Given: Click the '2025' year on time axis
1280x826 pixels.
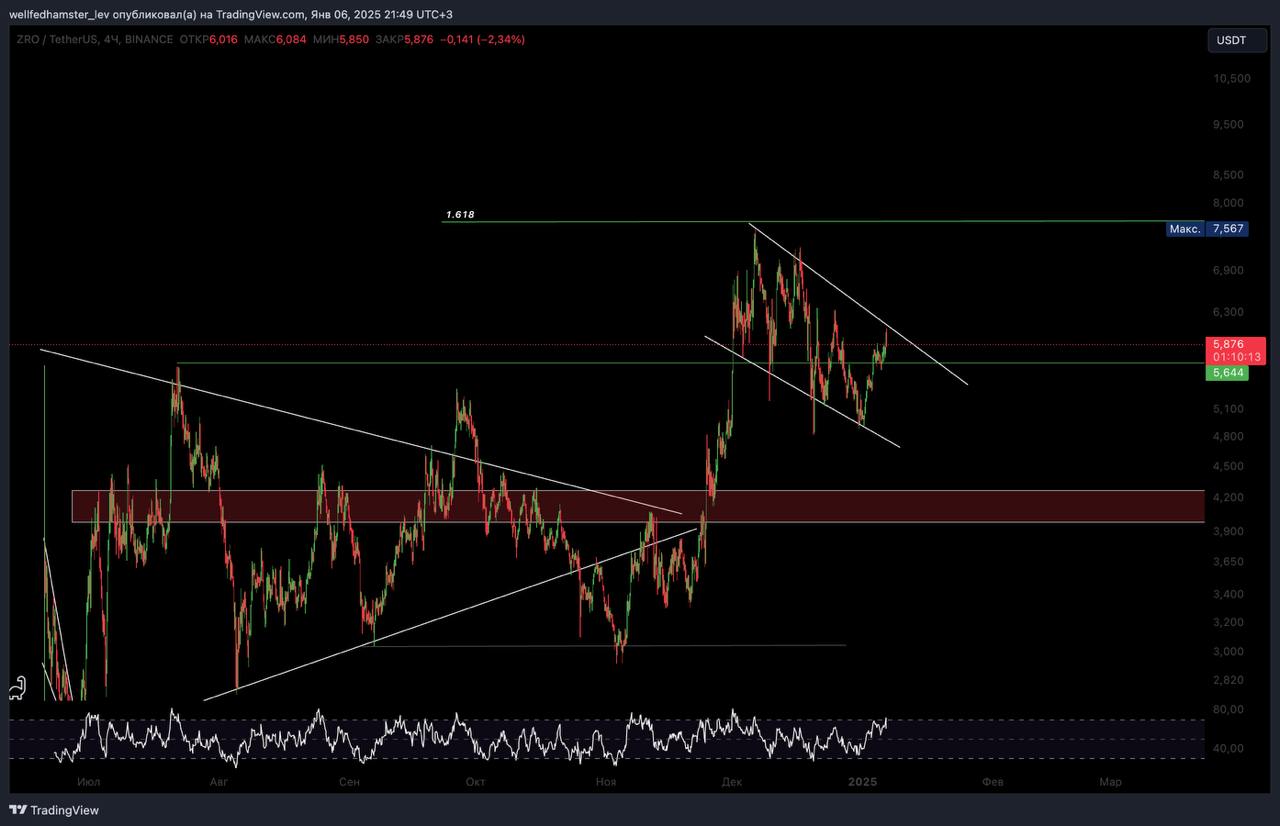Looking at the screenshot, I should pos(861,782).
